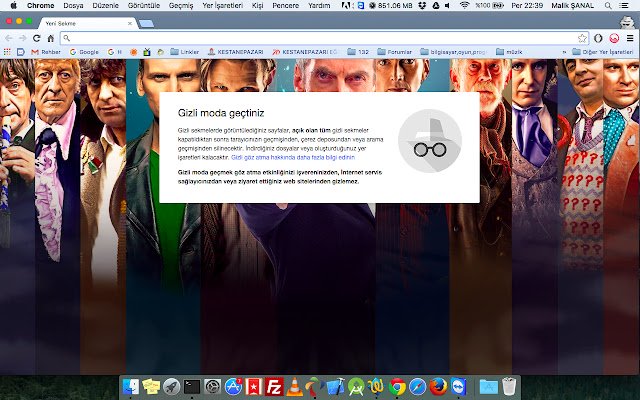Click the 851.06 MB memory monitor

(x=391, y=5)
